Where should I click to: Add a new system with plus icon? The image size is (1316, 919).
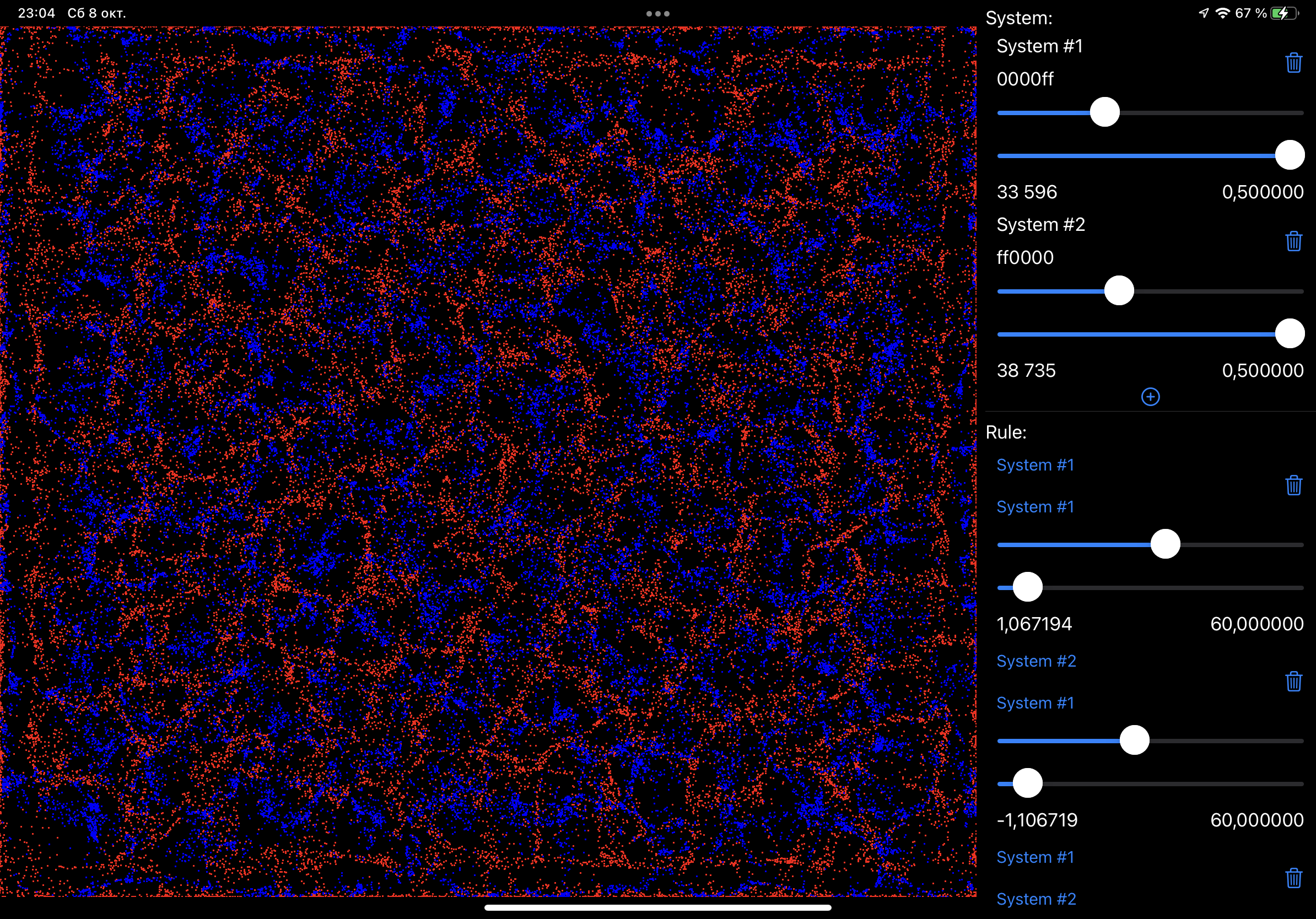tap(1150, 397)
